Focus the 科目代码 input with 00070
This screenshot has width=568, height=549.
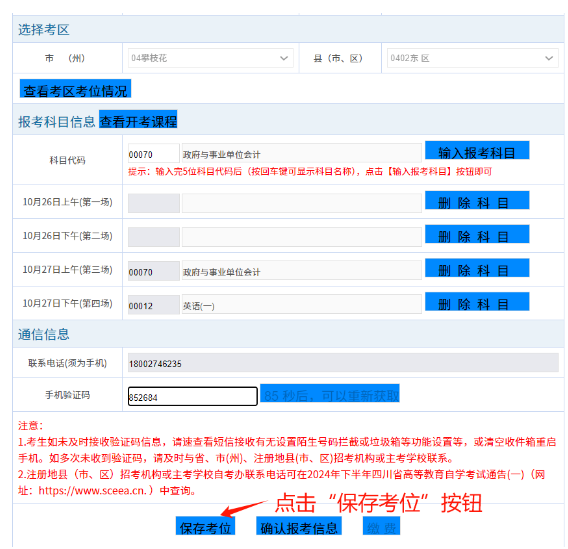point(154,153)
